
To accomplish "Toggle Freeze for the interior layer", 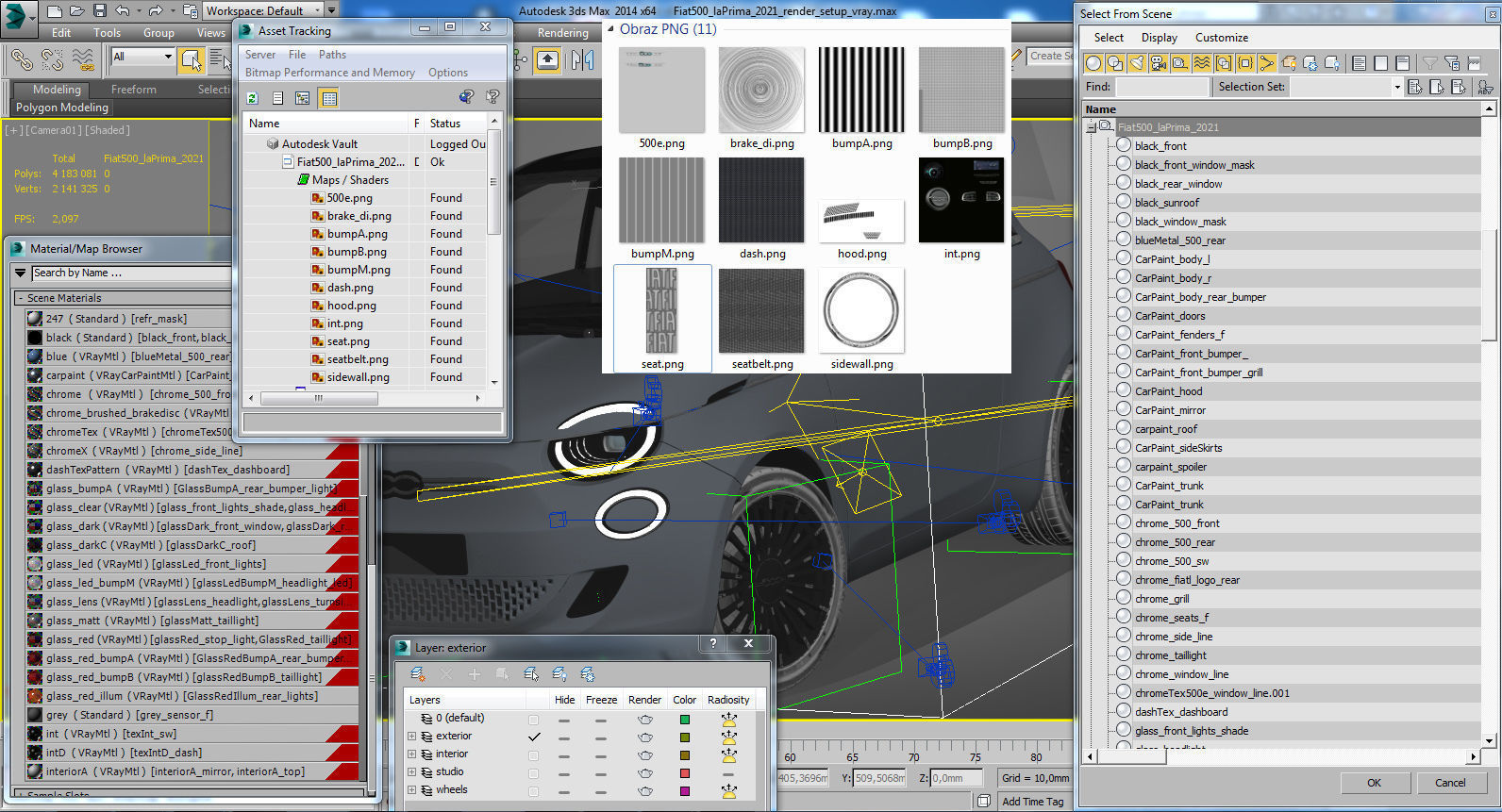I will [601, 754].
